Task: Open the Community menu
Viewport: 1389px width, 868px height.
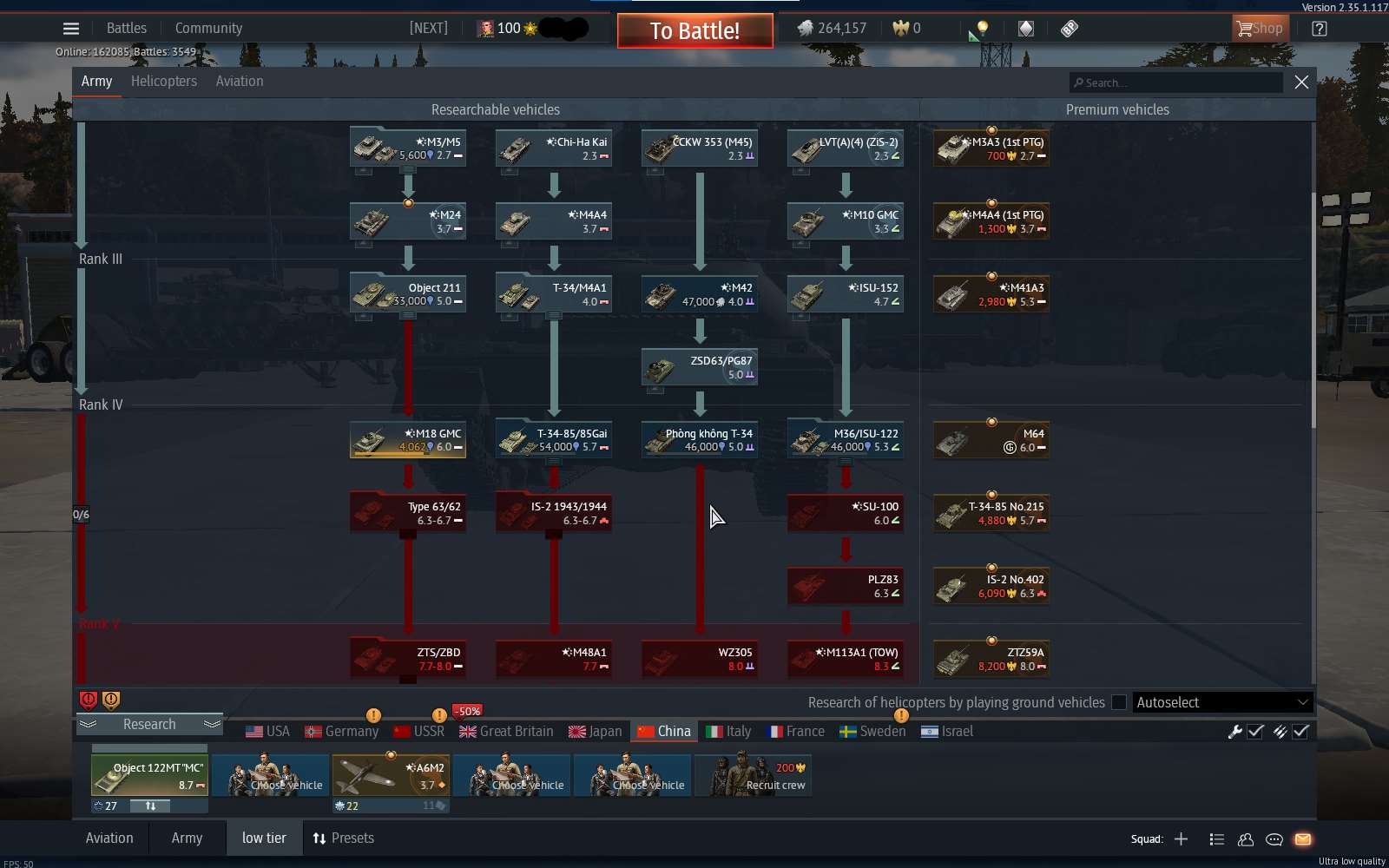Action: [x=208, y=28]
